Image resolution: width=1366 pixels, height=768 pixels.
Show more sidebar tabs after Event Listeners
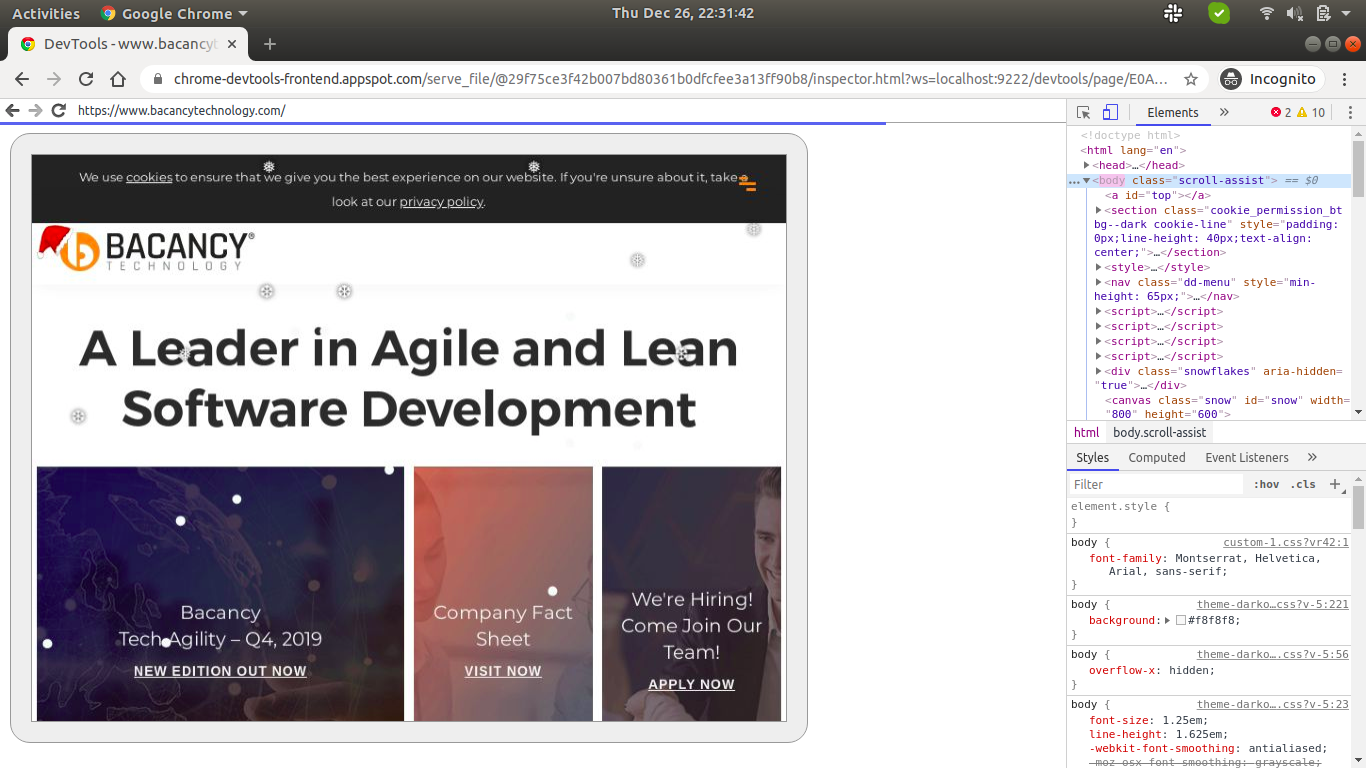point(1312,457)
